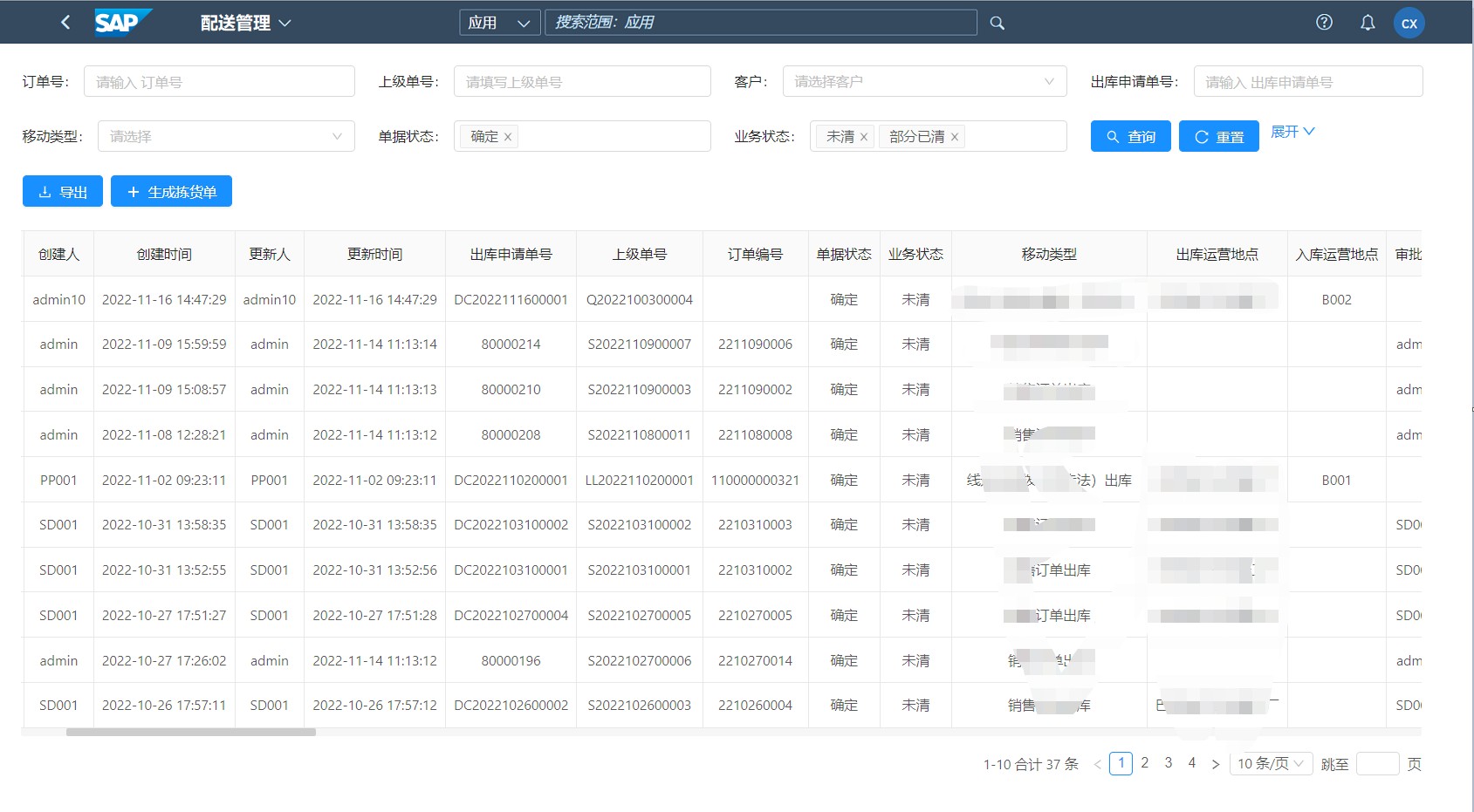Focus the 出库申请单号 input field
This screenshot has width=1474, height=812.
click(1307, 81)
